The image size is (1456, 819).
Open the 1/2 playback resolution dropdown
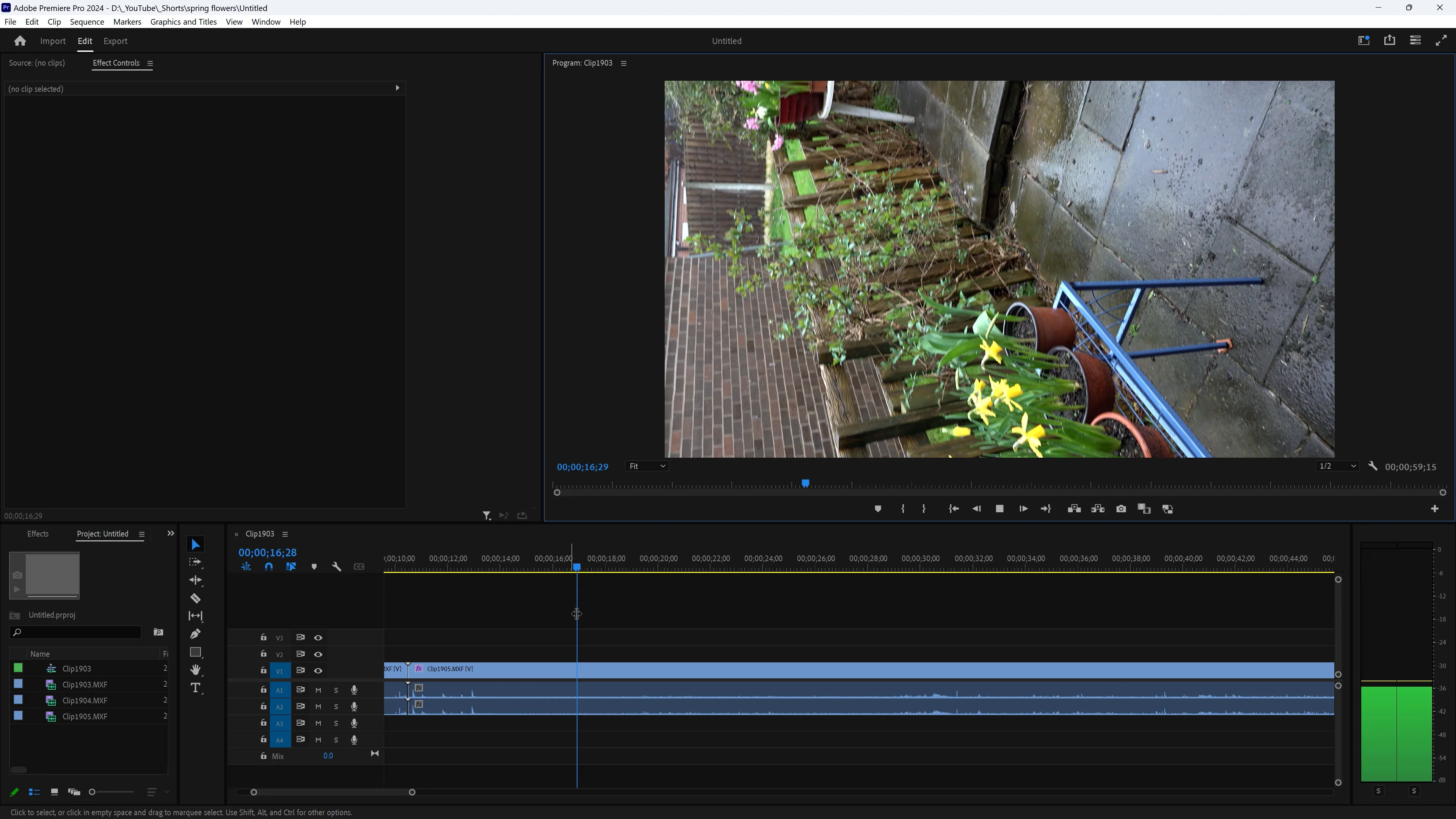tap(1336, 466)
